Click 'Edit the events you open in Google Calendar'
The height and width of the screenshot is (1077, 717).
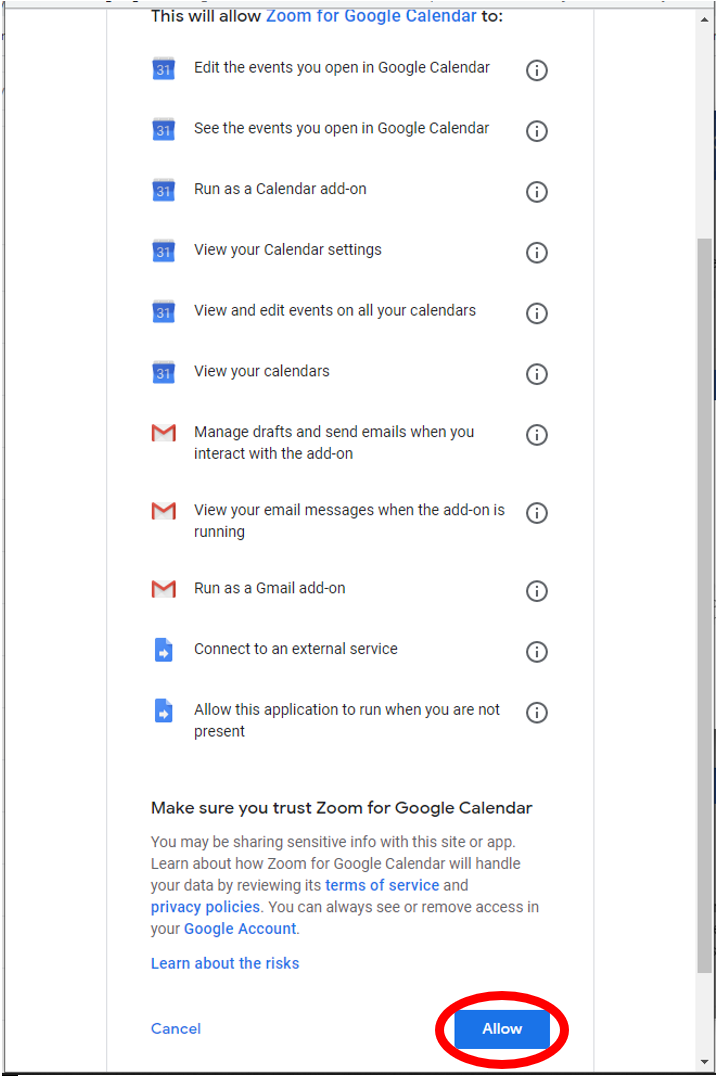[342, 67]
